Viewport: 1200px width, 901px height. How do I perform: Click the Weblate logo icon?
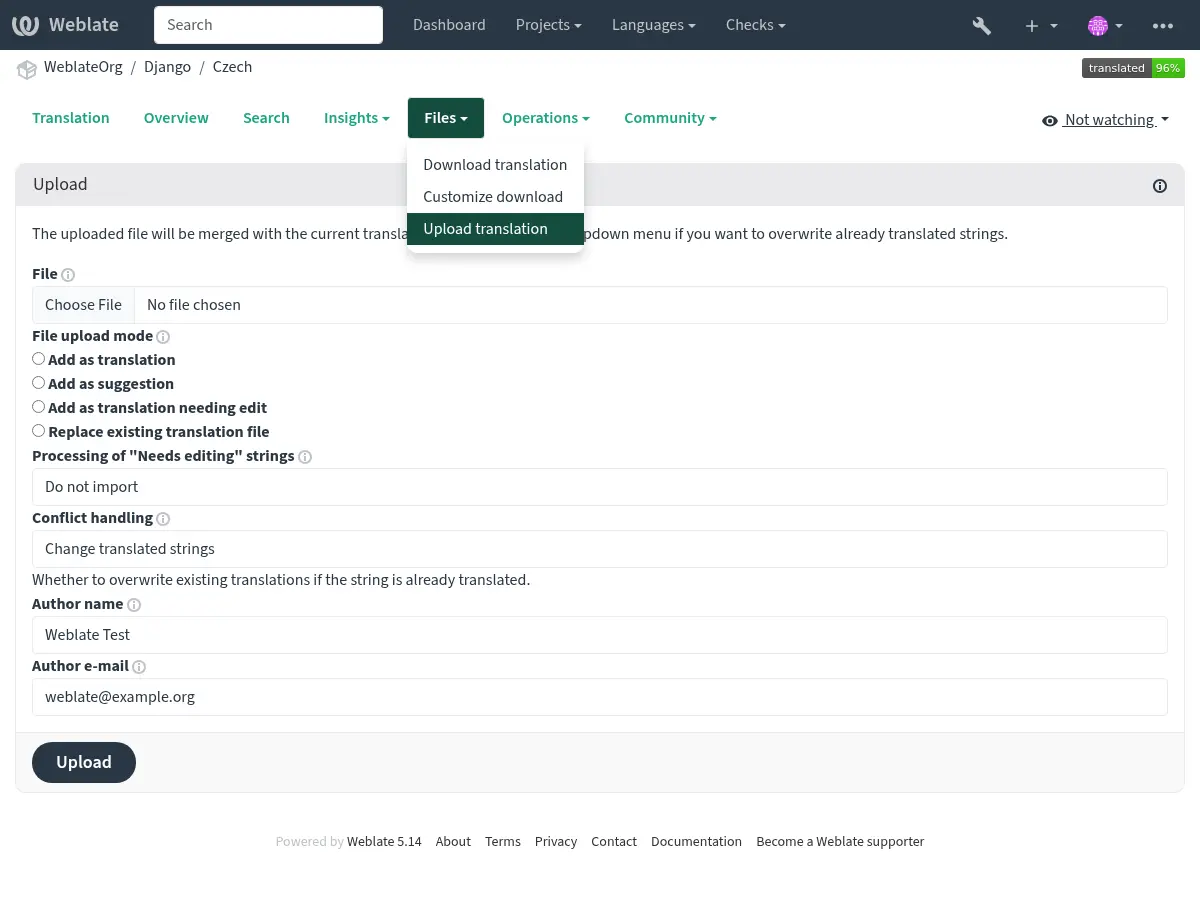(26, 25)
